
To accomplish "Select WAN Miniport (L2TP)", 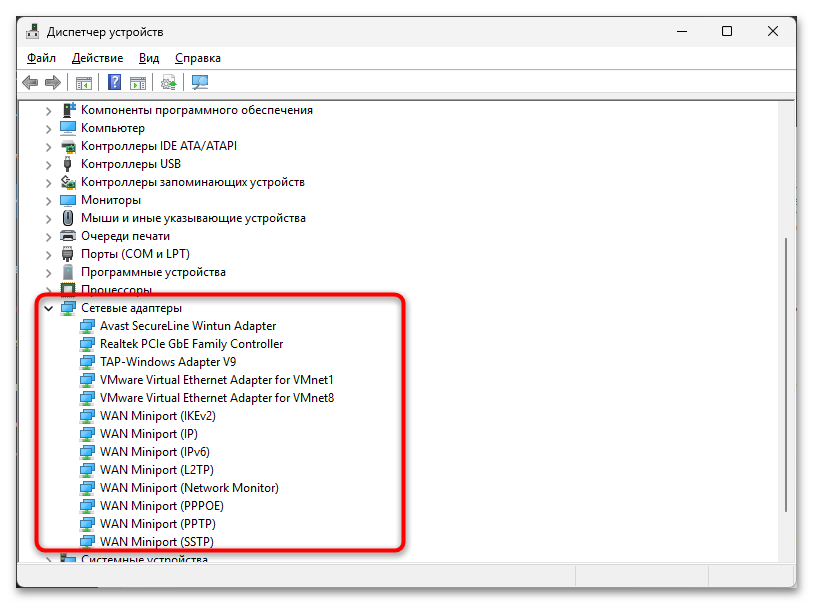I will (x=157, y=470).
